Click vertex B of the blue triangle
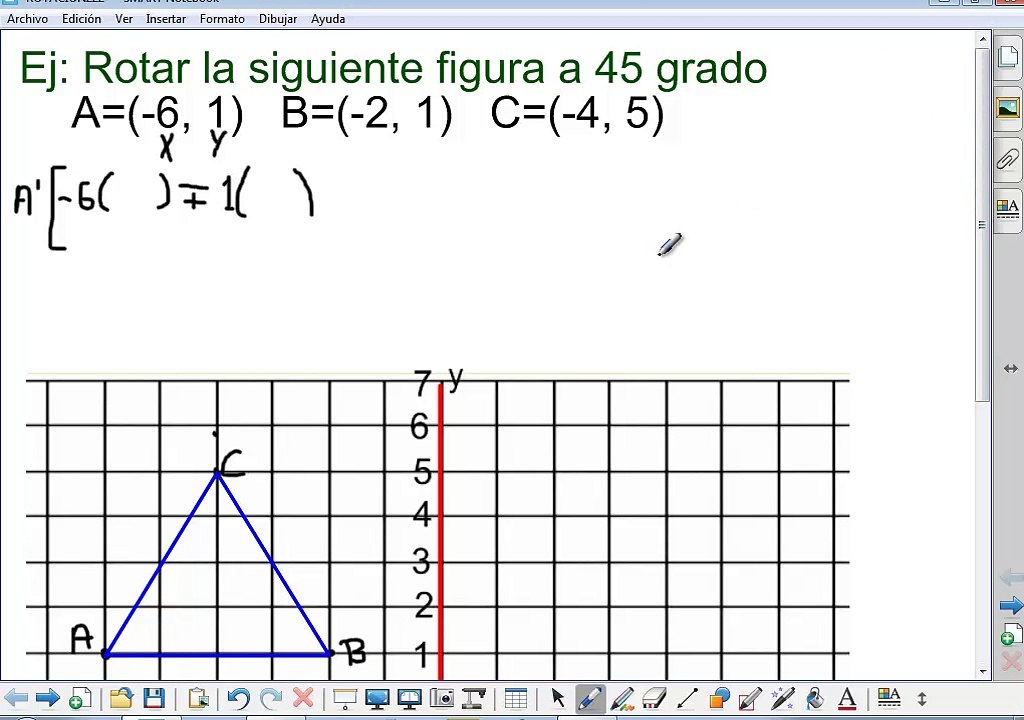Image resolution: width=1024 pixels, height=720 pixels. (330, 653)
